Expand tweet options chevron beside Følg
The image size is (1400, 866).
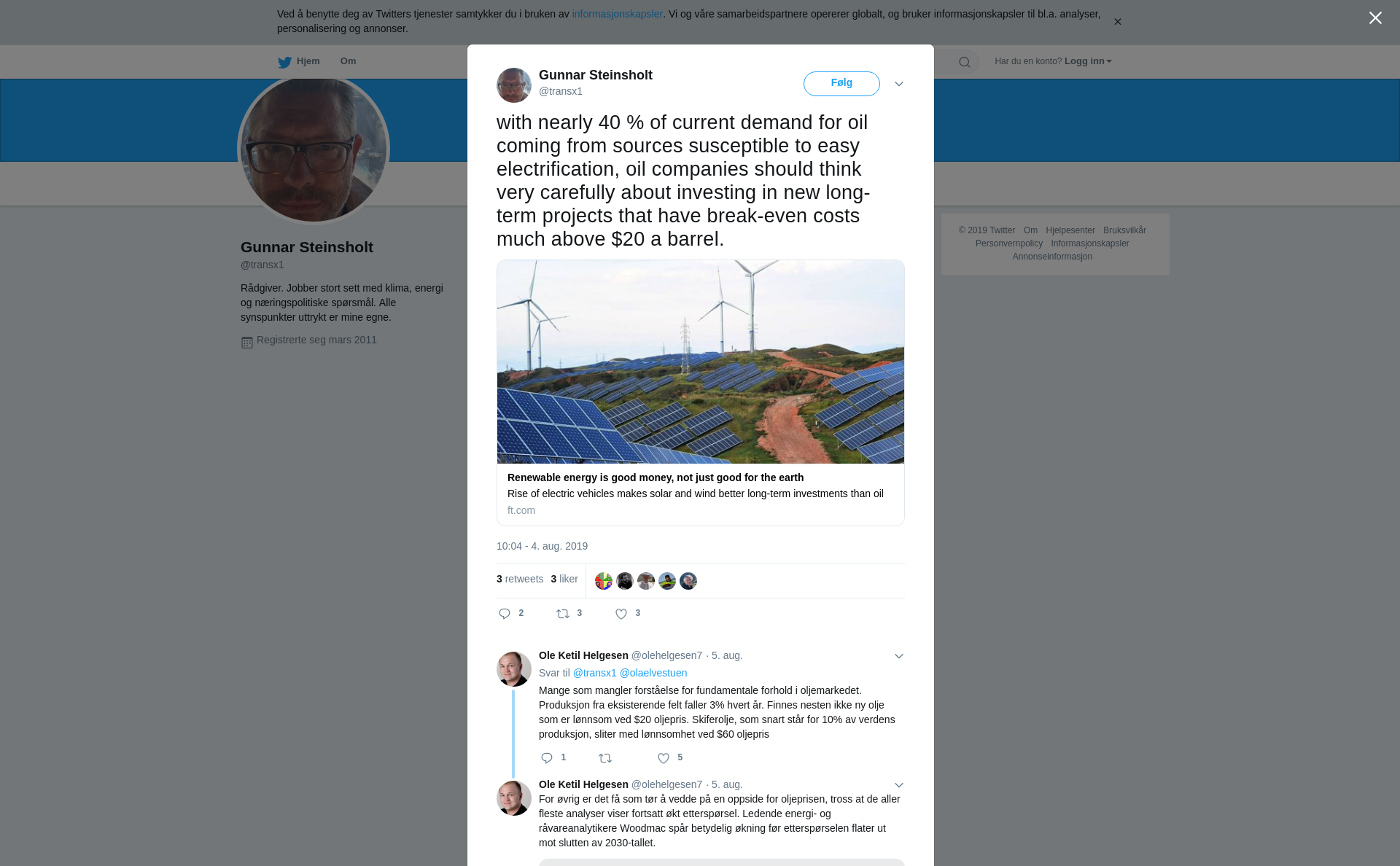(899, 84)
